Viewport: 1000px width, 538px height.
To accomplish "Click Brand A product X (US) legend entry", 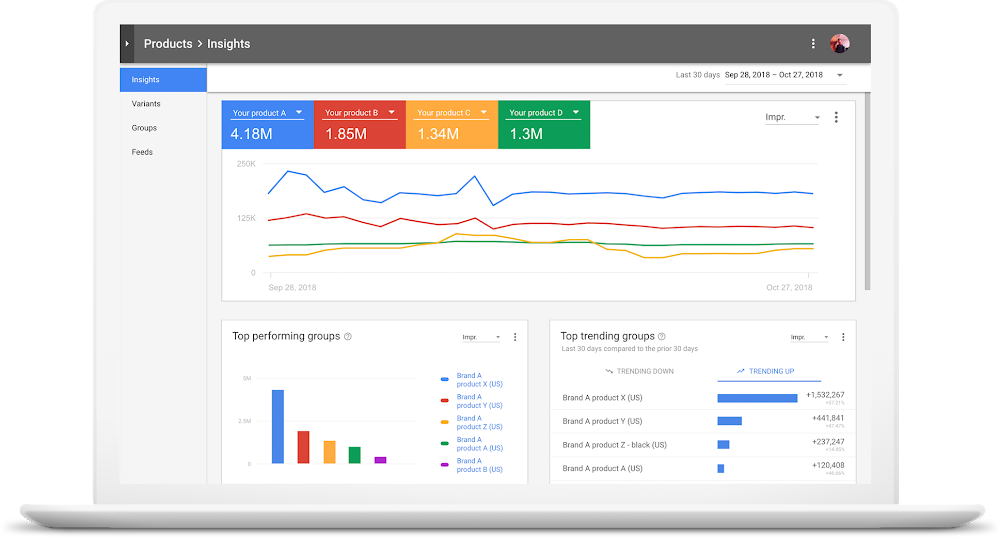I will click(479, 380).
